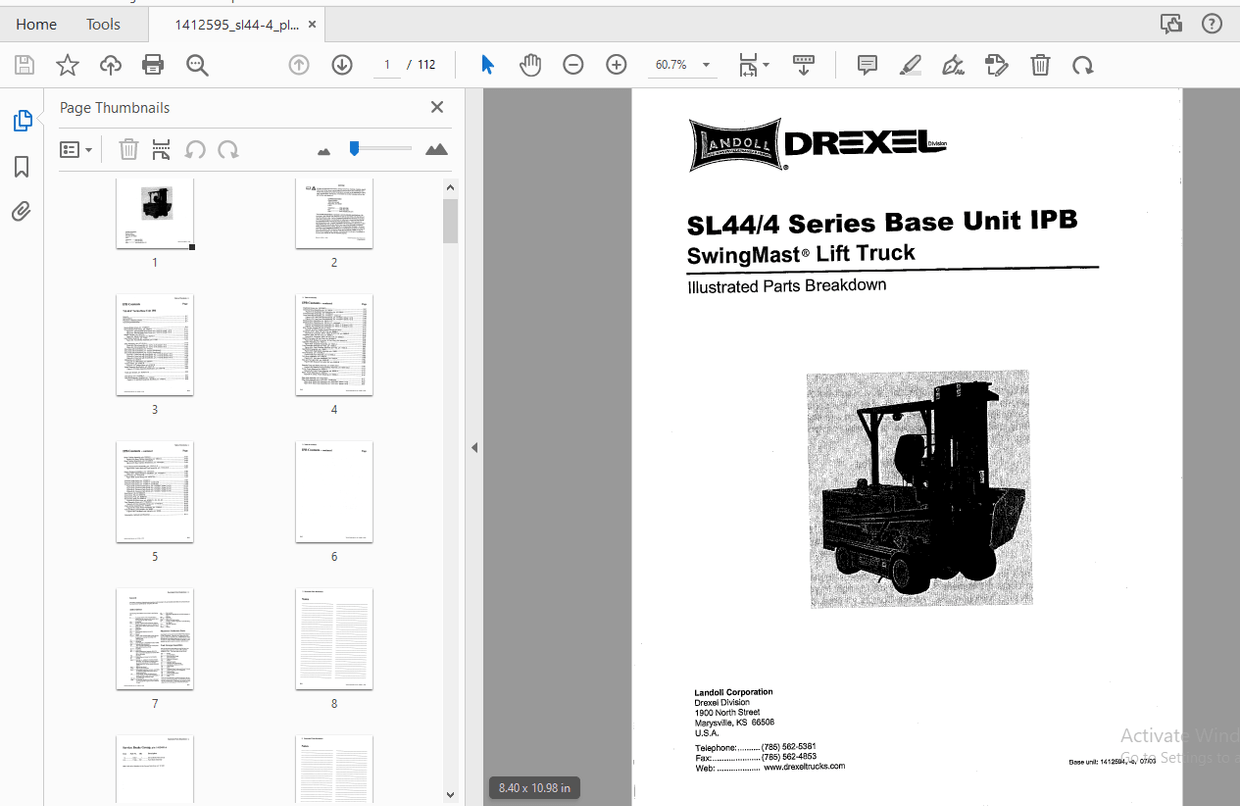1240x806 pixels.
Task: Enable continuous scrolling page mode
Action: 803,64
